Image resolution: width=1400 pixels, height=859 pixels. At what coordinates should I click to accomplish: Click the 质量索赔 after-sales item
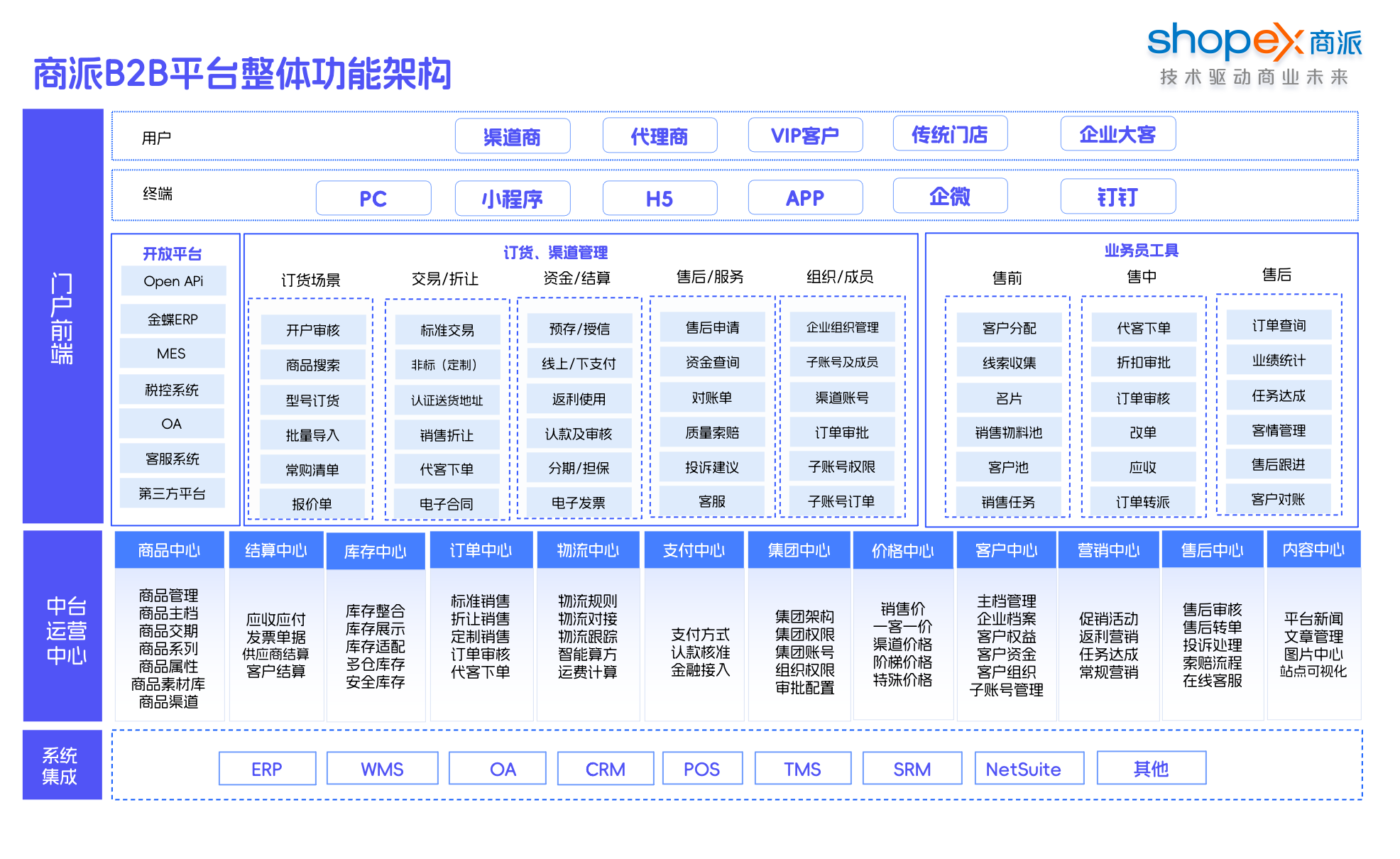tap(712, 432)
